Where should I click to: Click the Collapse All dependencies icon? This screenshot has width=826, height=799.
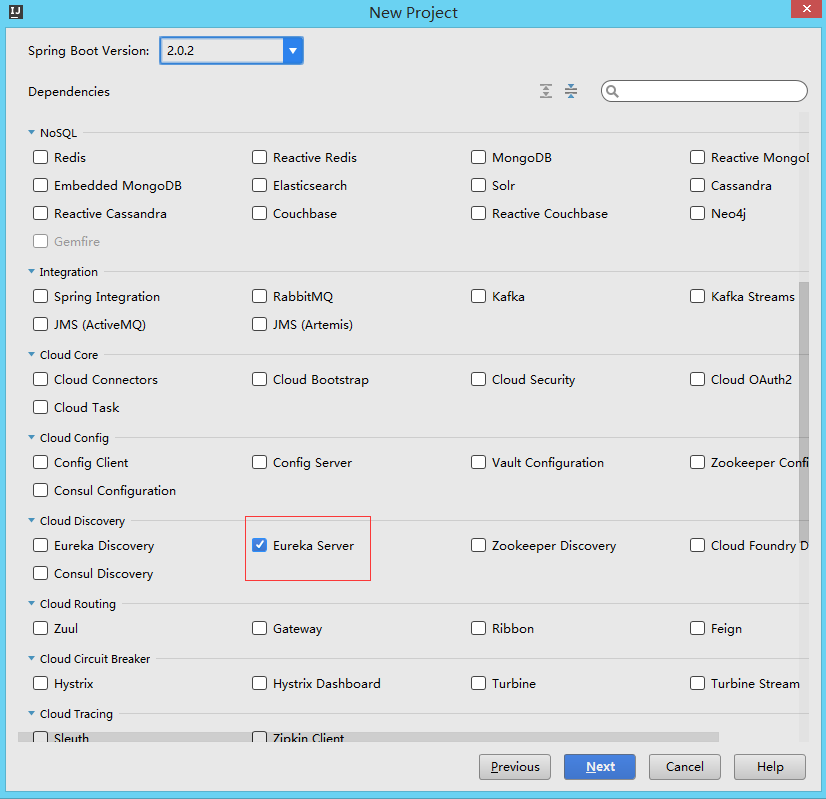pyautogui.click(x=571, y=91)
